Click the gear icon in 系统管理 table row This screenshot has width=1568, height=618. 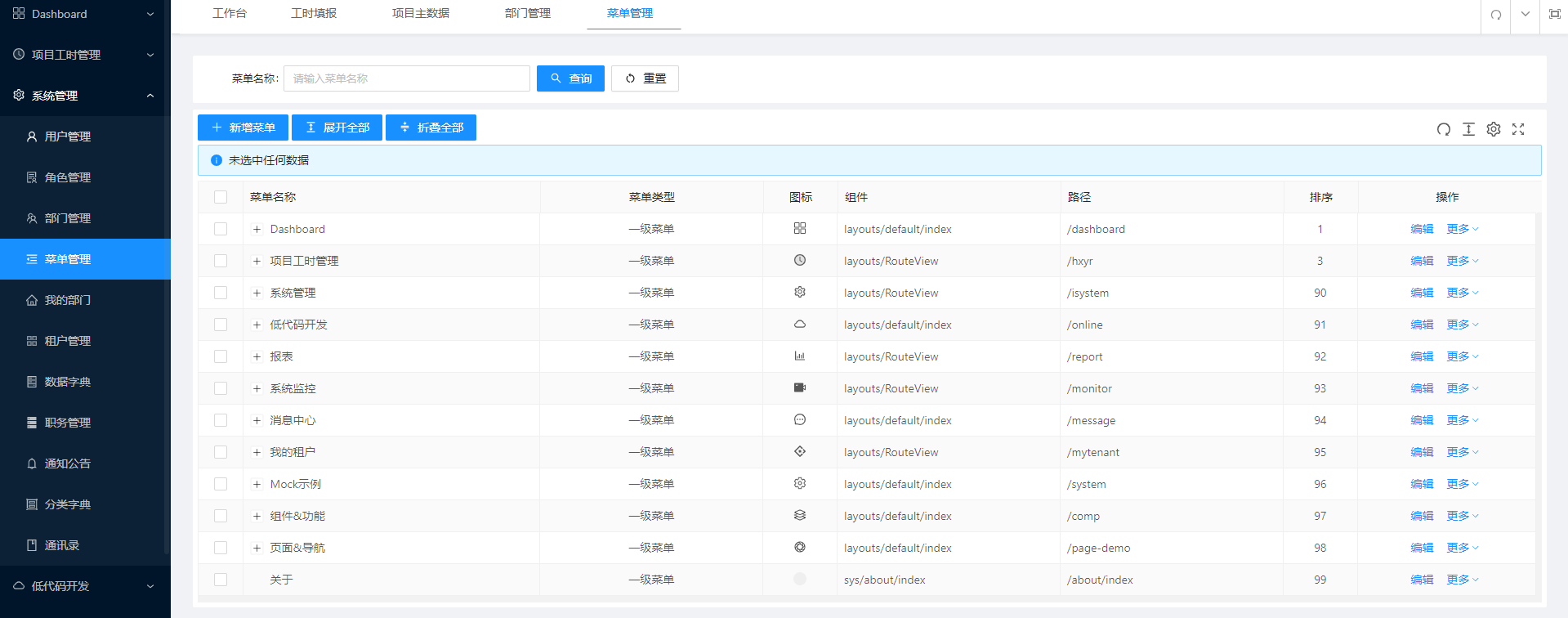(800, 293)
